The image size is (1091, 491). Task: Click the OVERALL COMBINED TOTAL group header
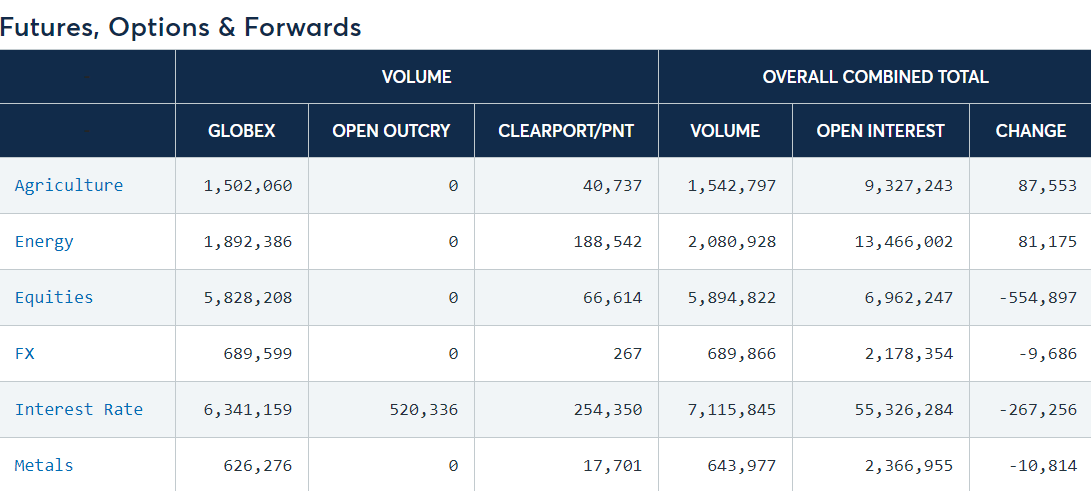[875, 77]
